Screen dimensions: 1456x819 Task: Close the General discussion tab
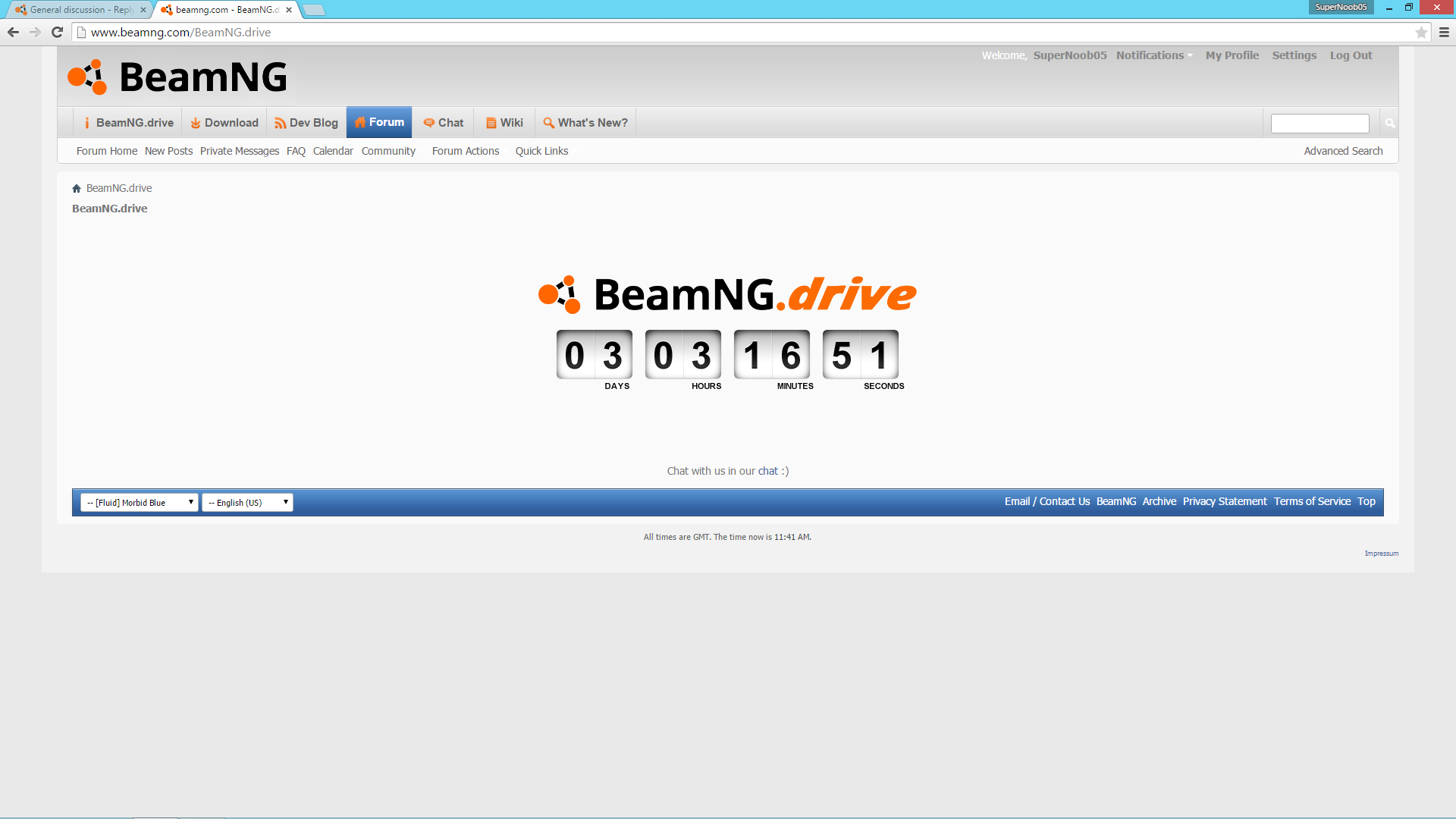(143, 10)
